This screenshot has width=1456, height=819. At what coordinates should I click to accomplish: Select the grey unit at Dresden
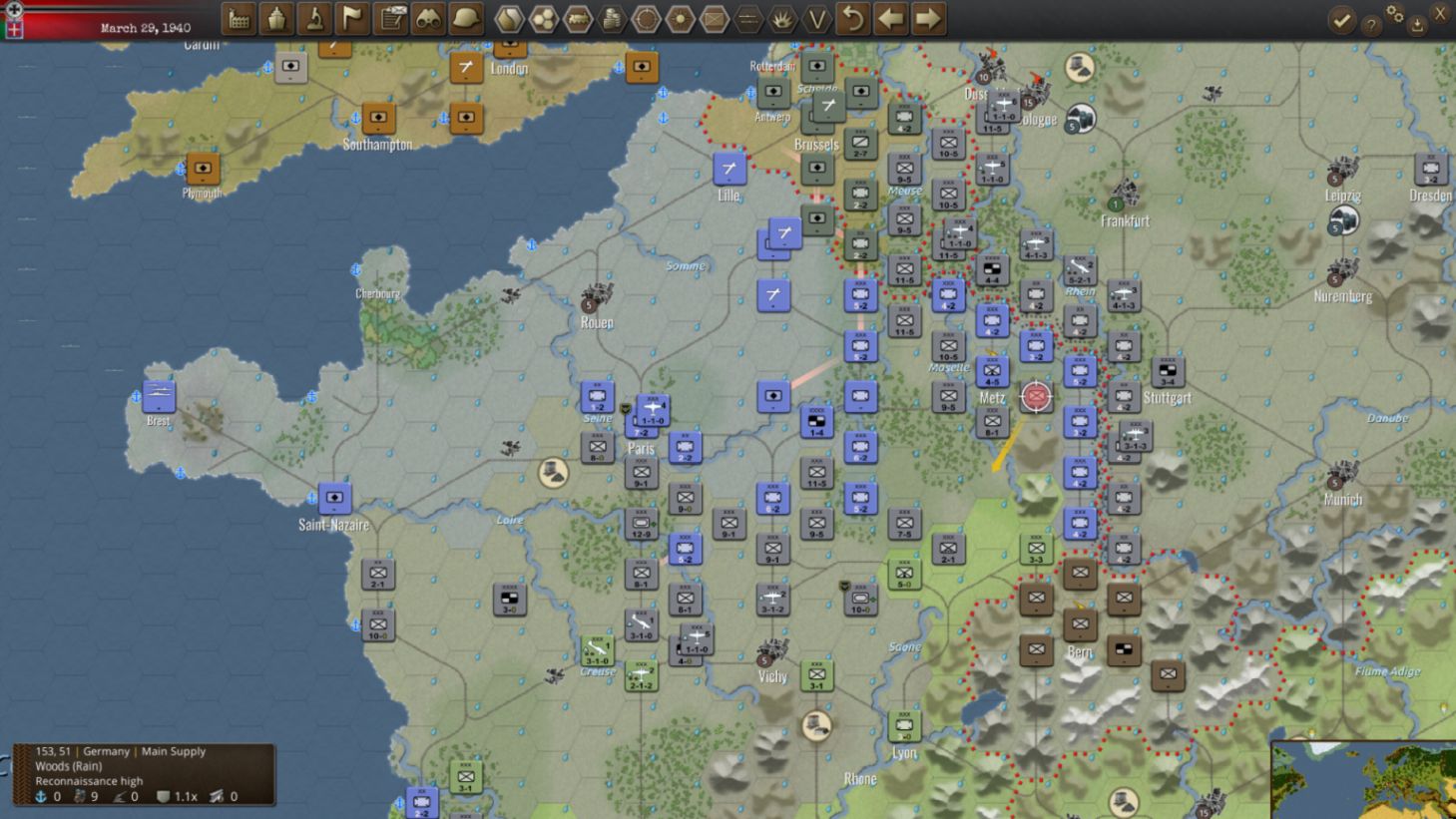1430,169
